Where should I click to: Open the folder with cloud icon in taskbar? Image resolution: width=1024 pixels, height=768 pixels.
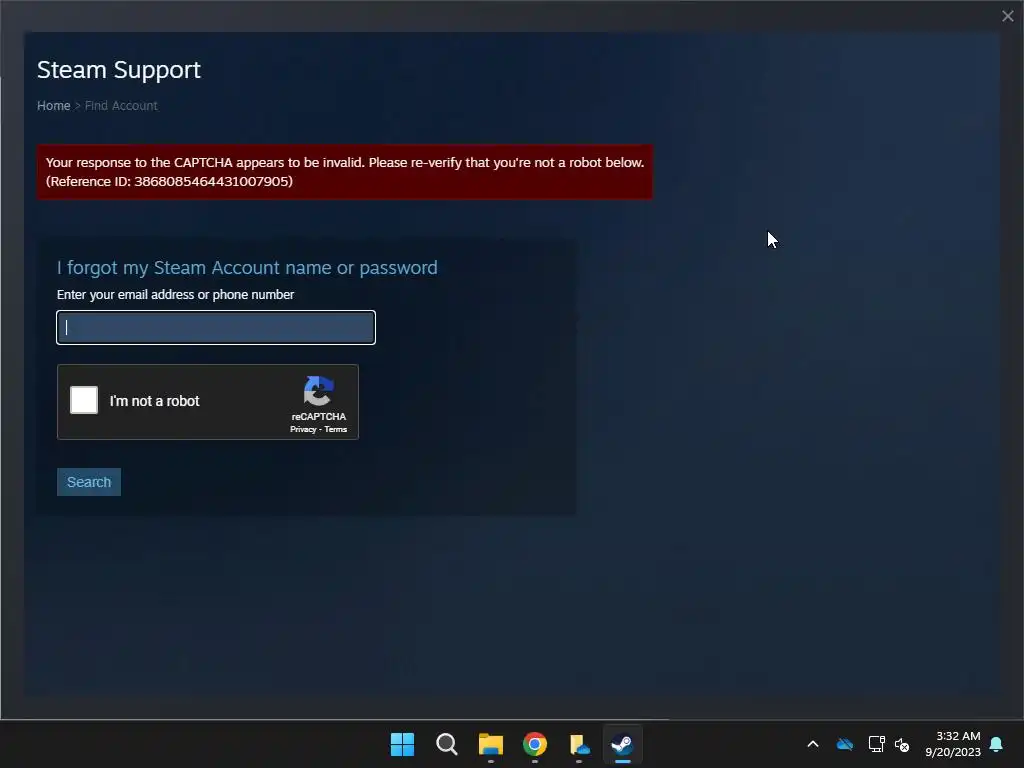(x=579, y=744)
